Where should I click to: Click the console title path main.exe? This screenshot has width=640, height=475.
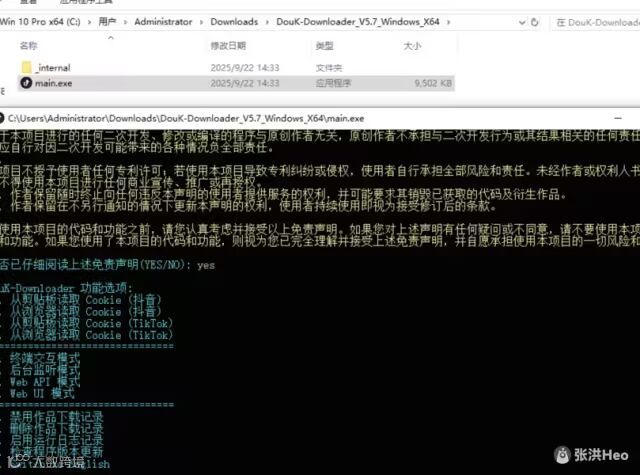click(186, 118)
